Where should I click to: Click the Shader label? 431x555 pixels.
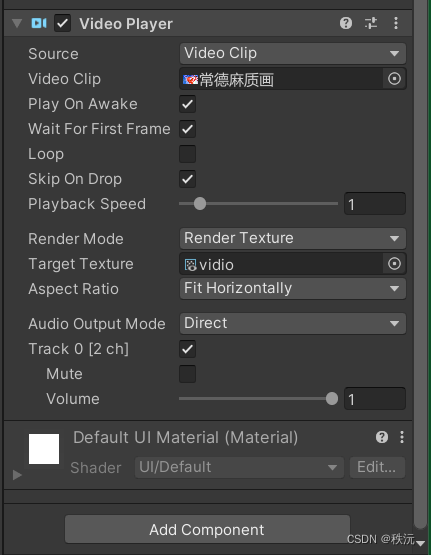click(x=96, y=468)
